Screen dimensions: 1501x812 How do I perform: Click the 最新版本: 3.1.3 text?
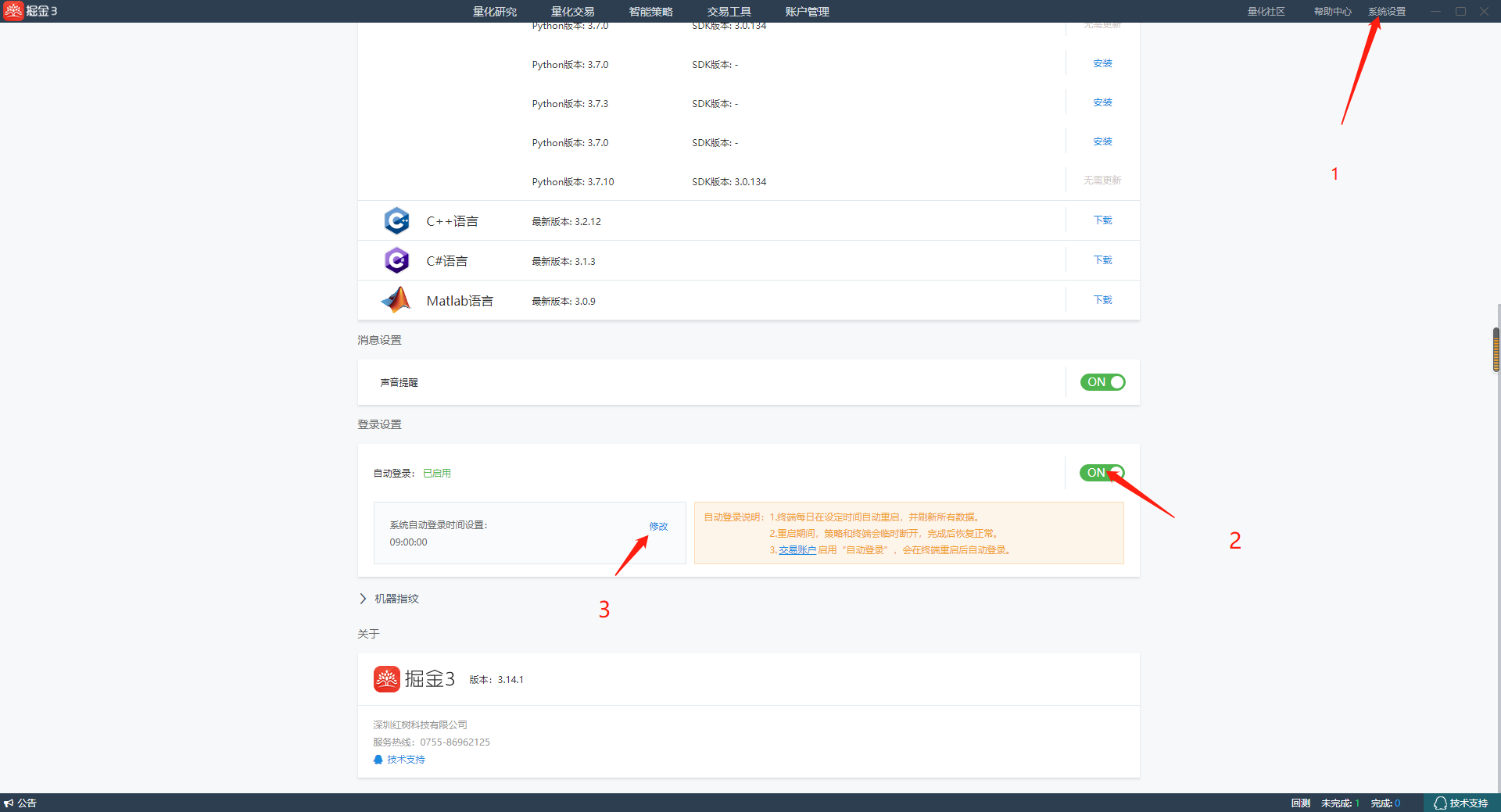coord(564,262)
